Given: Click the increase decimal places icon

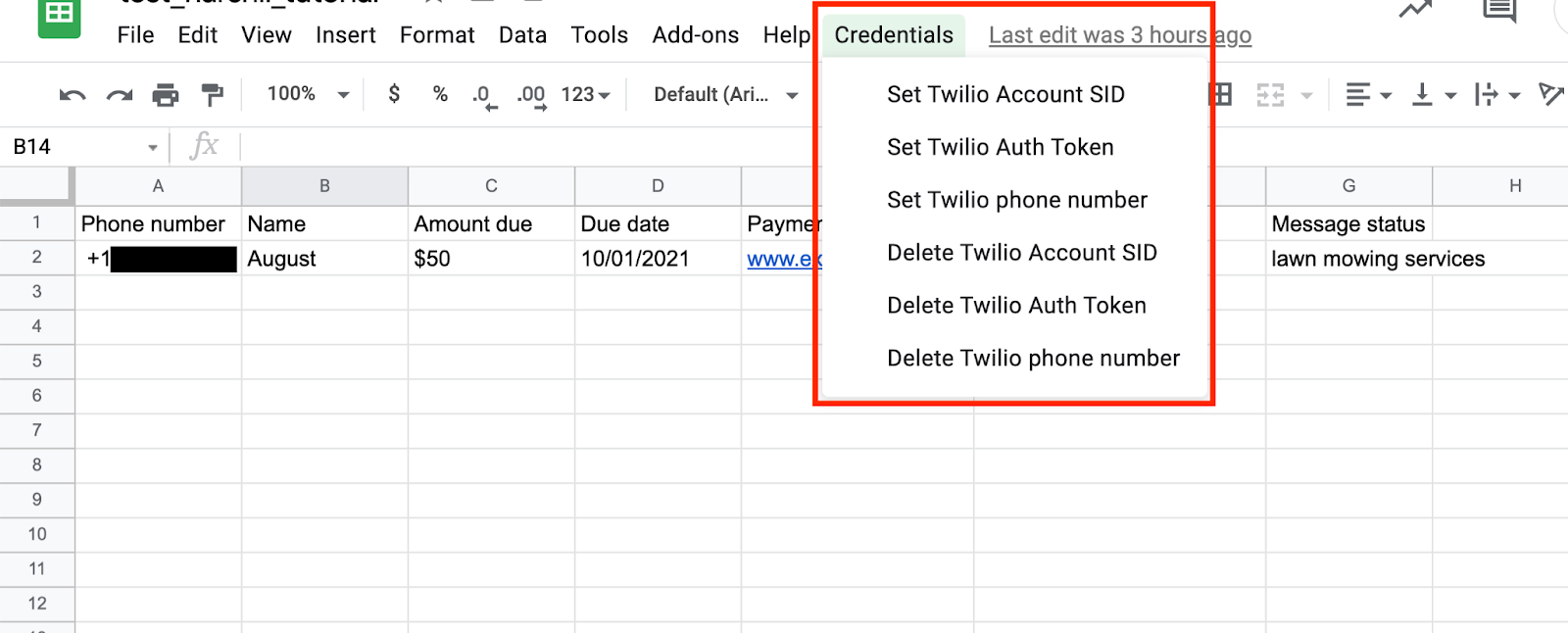Looking at the screenshot, I should click(531, 96).
